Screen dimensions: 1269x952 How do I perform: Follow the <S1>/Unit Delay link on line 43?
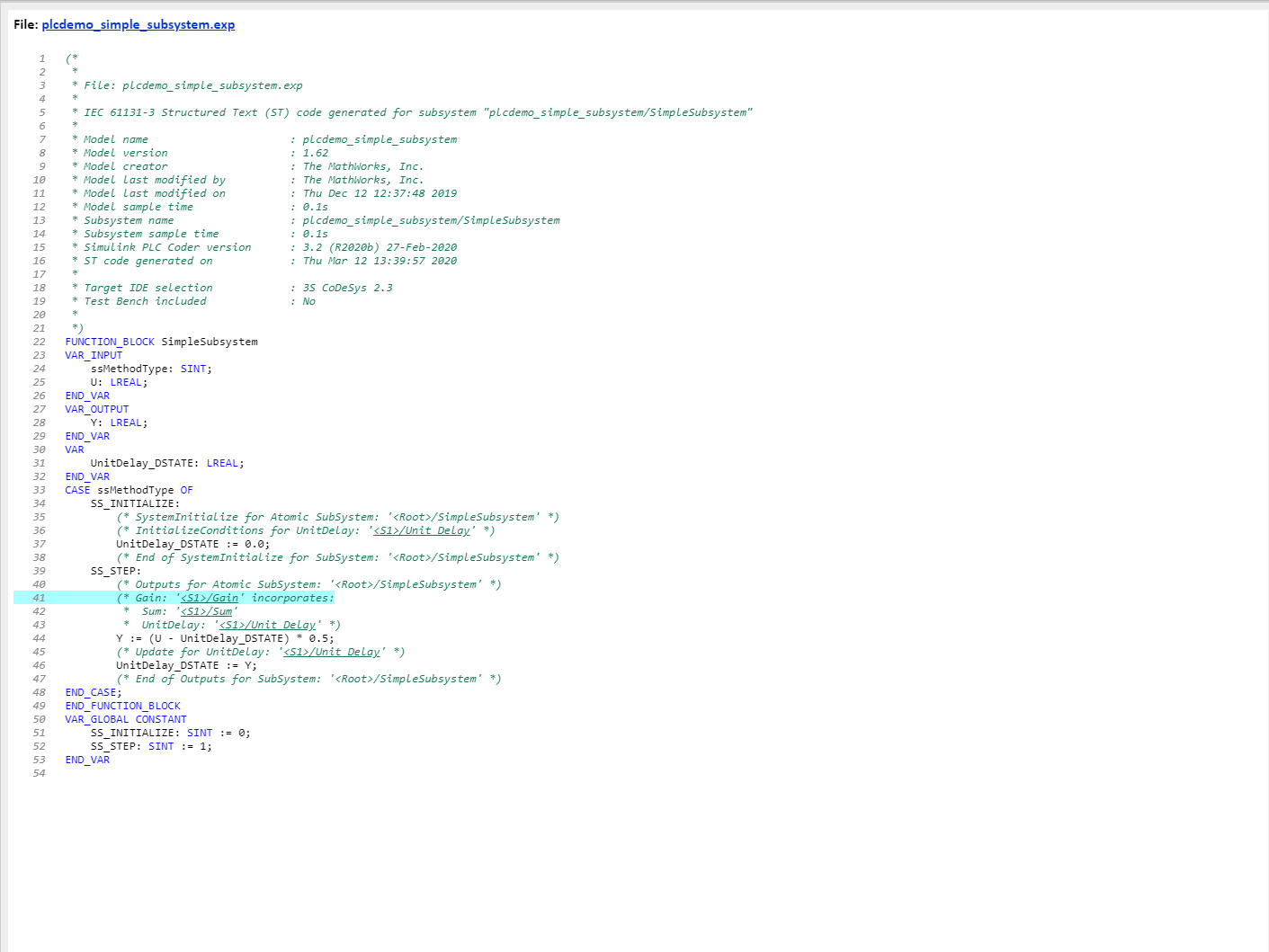click(x=268, y=625)
